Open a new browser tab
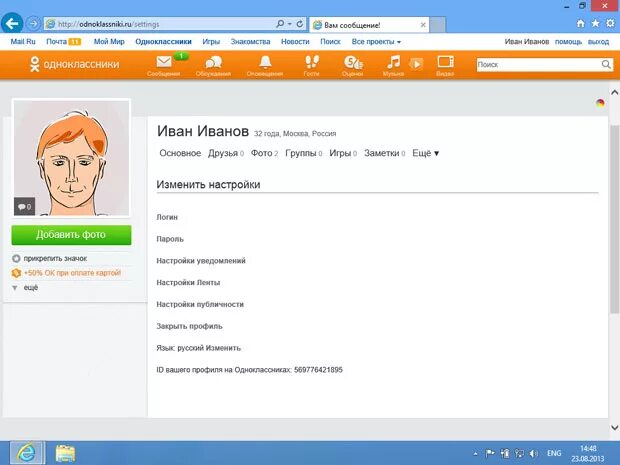The image size is (620, 465). coord(437,25)
